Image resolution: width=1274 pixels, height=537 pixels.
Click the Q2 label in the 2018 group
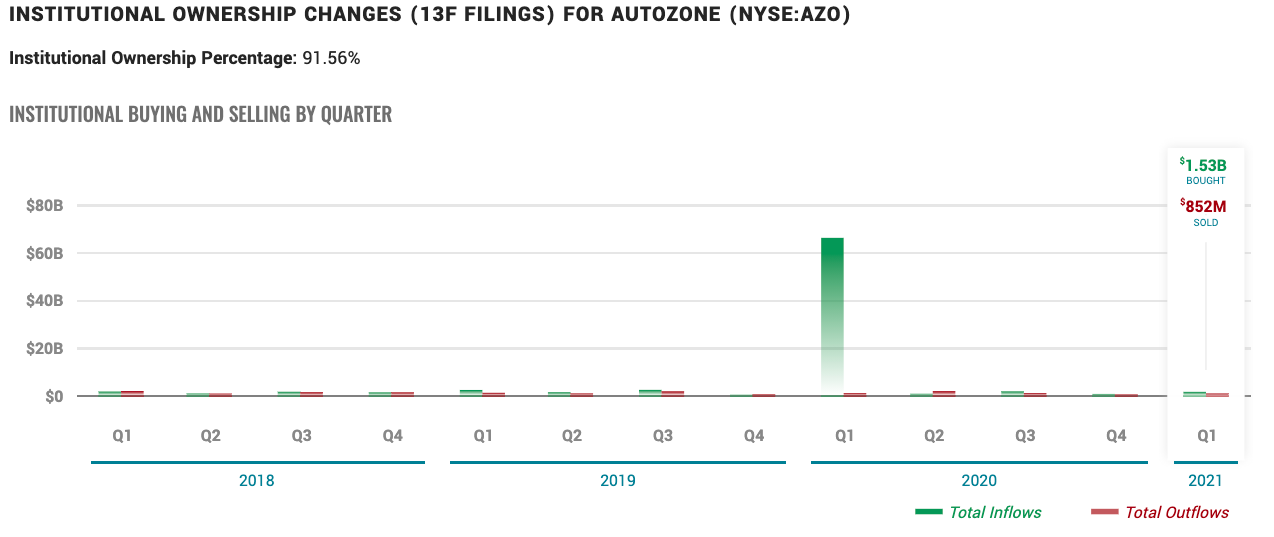[210, 436]
